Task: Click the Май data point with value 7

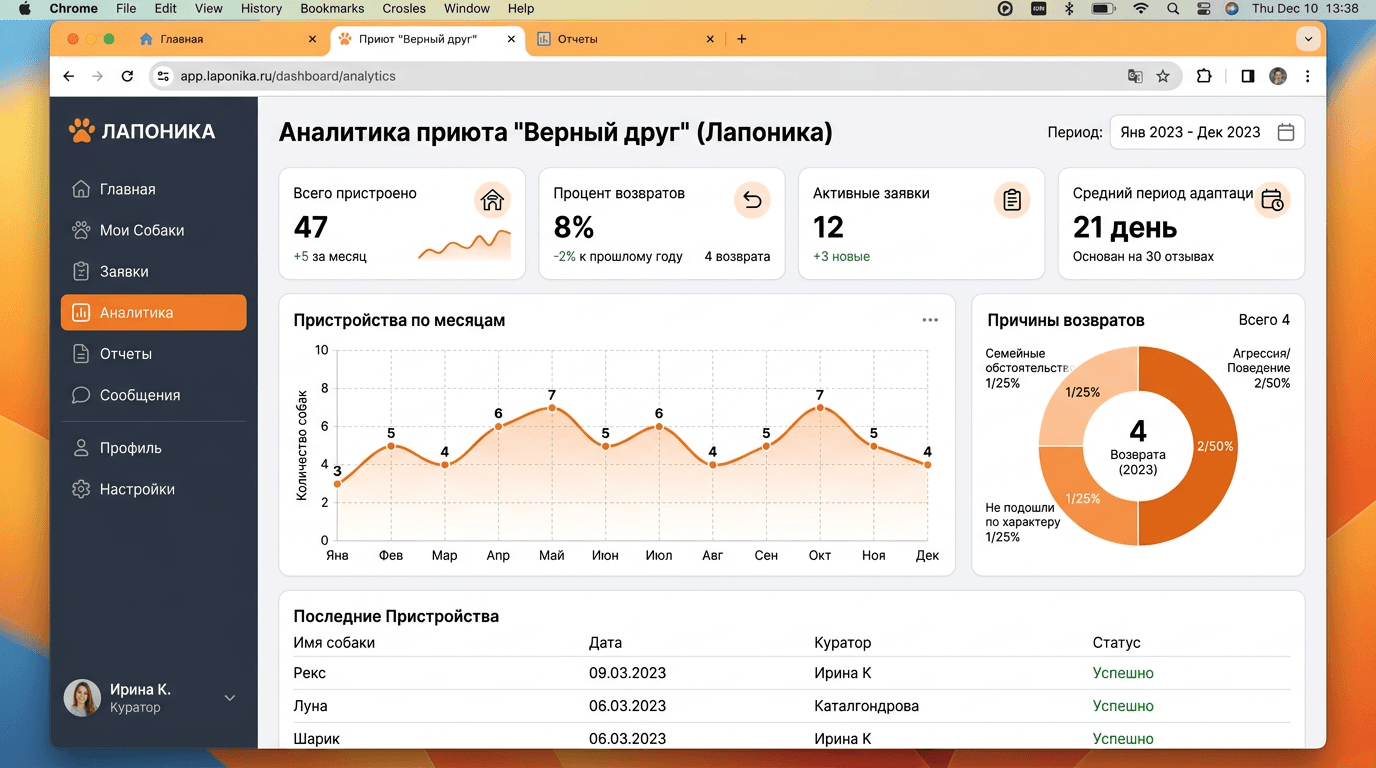Action: click(x=552, y=407)
